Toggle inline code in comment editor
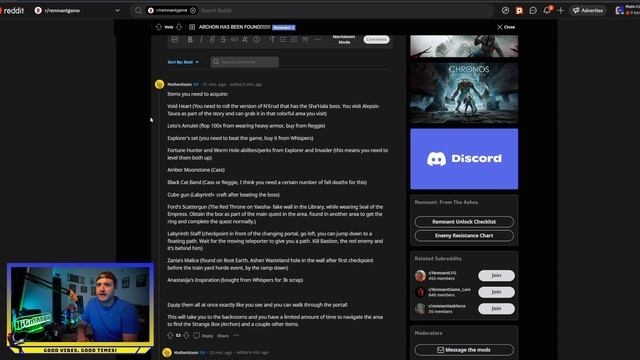640x360 pixels. point(234,40)
